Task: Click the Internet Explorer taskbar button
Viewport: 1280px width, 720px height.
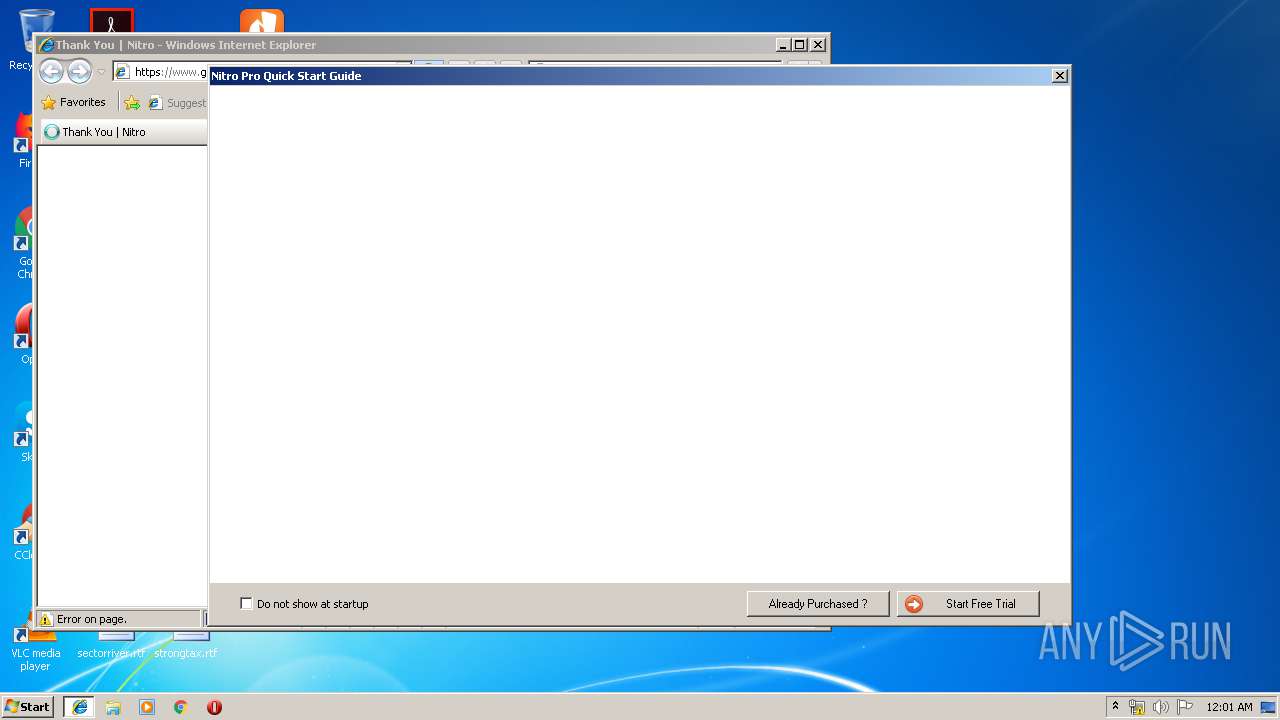Action: coord(79,707)
